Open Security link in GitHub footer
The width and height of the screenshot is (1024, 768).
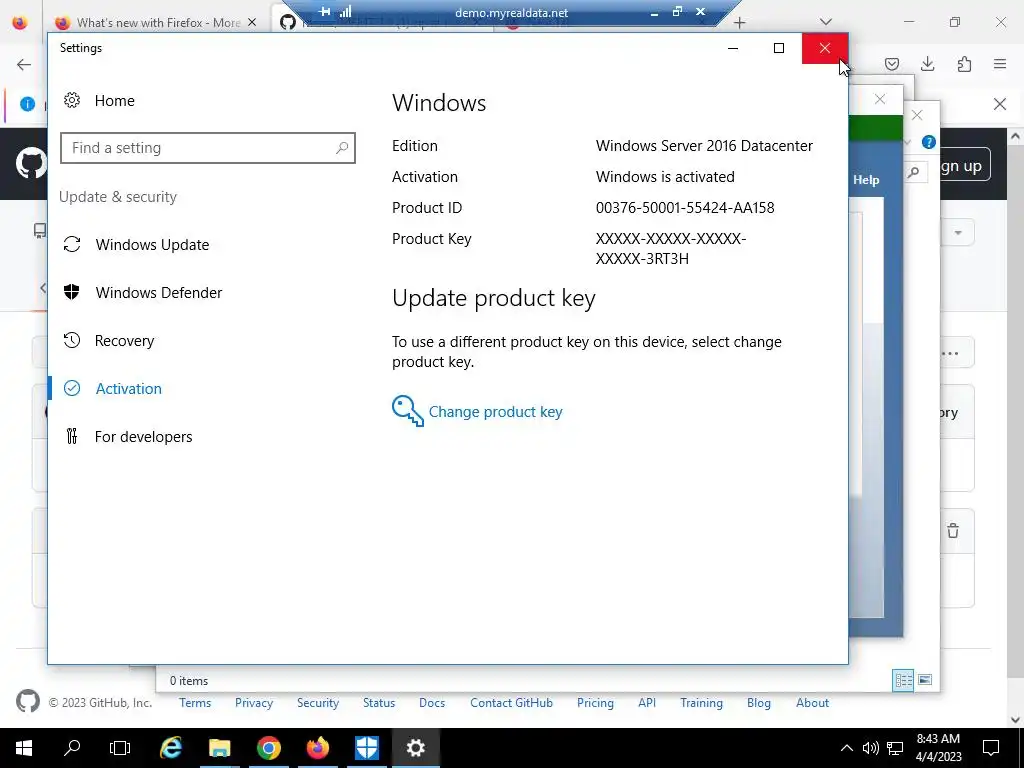coord(318,703)
